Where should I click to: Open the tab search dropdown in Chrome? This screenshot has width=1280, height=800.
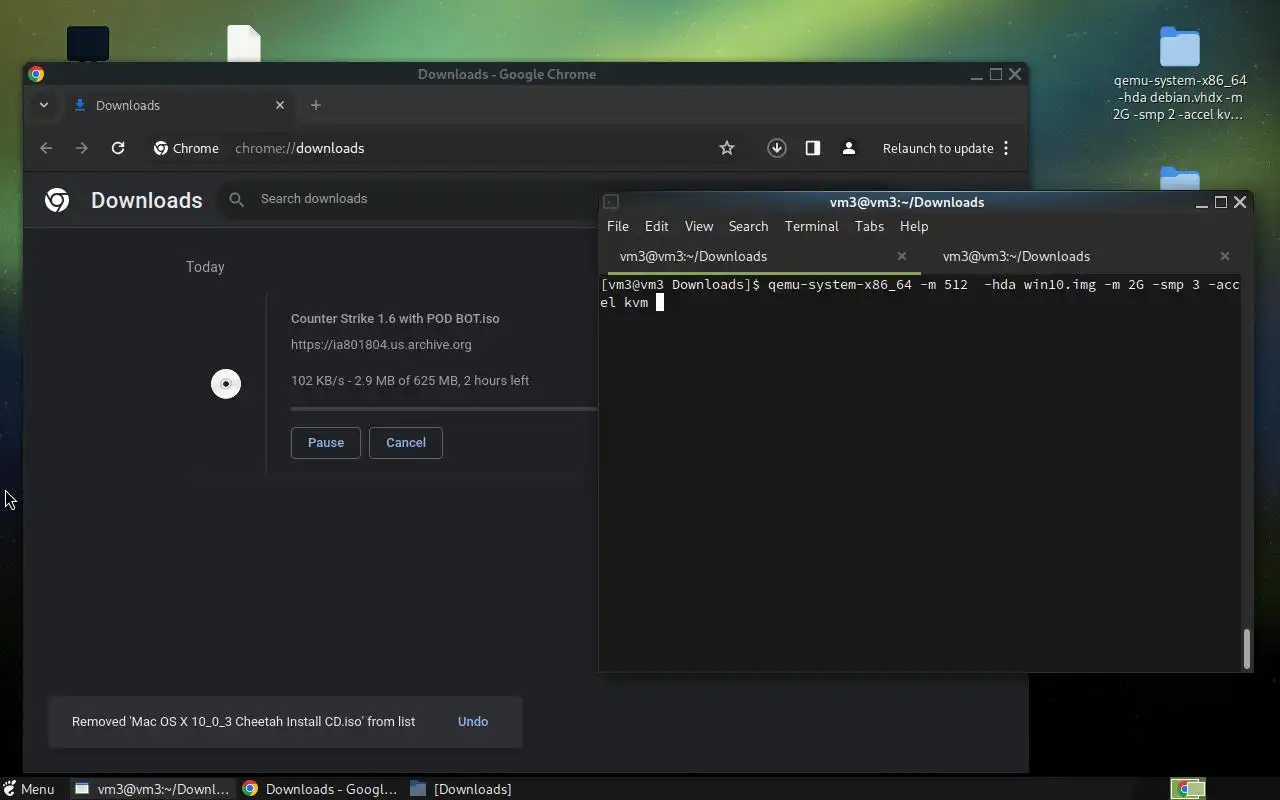44,105
